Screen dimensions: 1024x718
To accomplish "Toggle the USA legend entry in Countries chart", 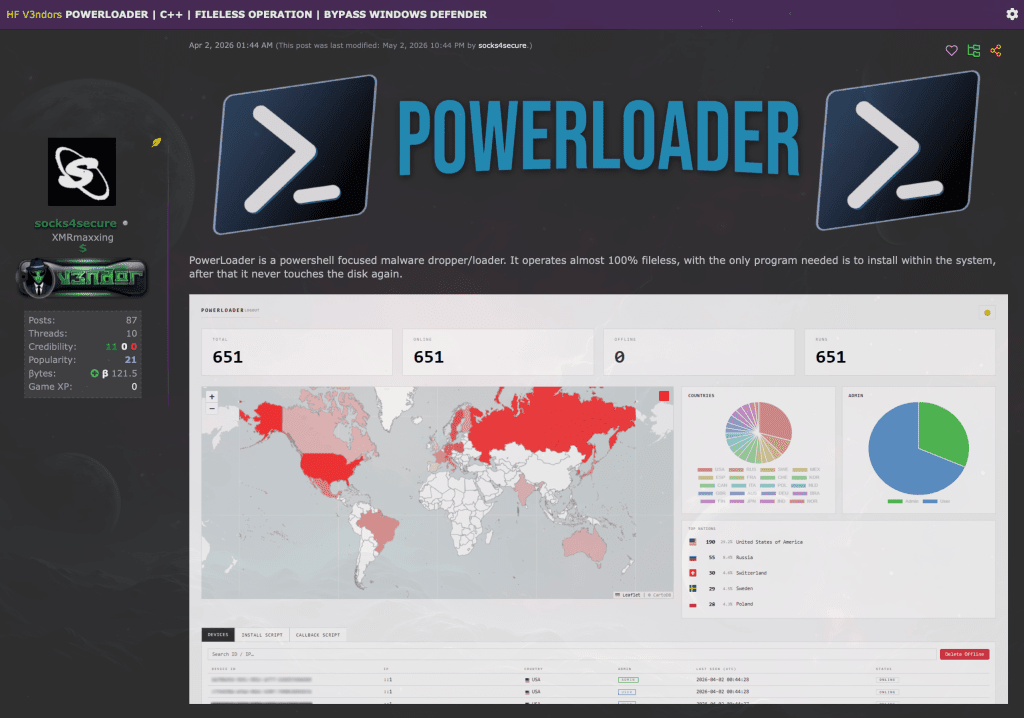I will click(x=711, y=470).
